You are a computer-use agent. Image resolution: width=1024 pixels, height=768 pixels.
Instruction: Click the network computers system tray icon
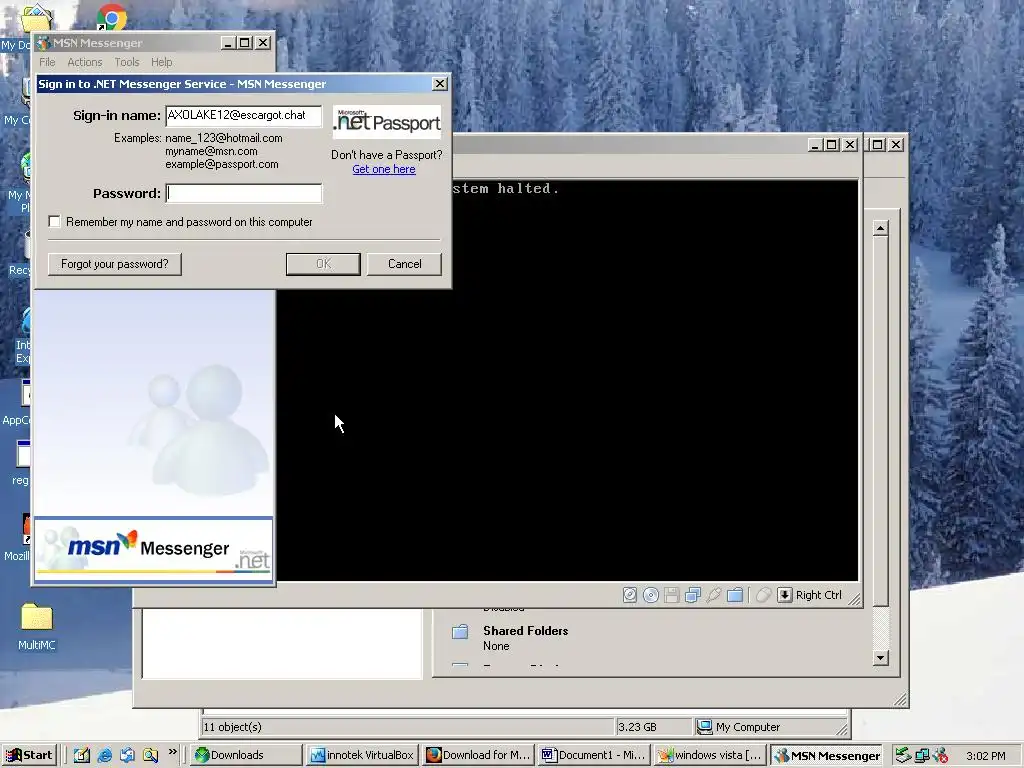click(921, 755)
